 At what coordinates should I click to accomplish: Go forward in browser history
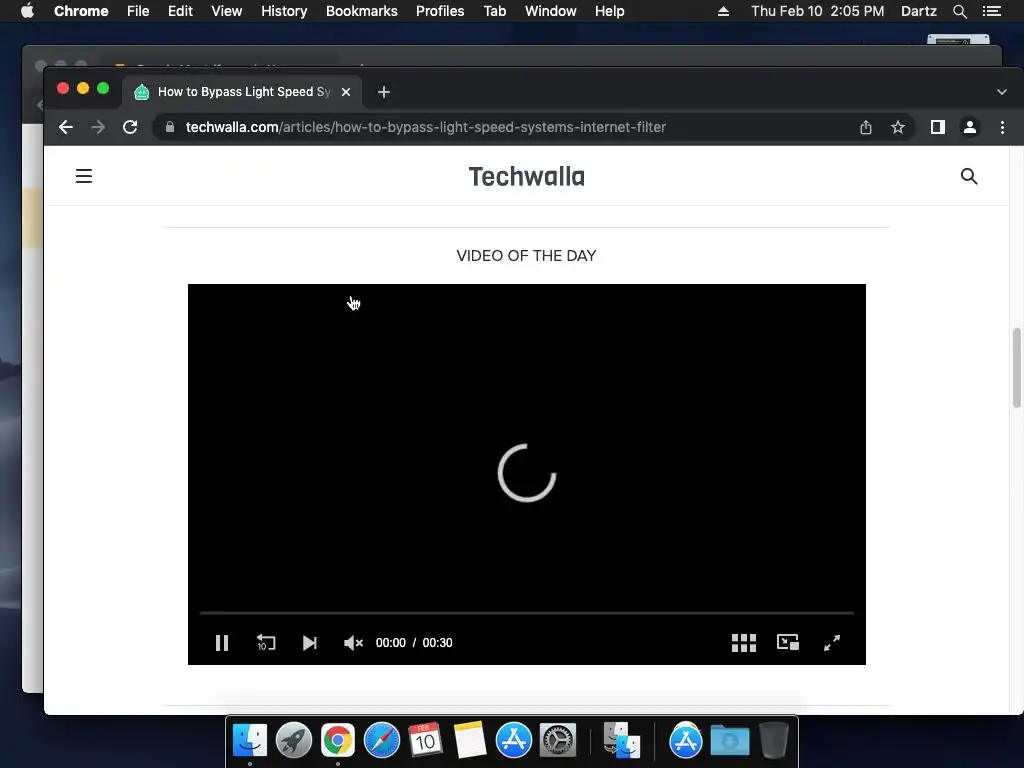coord(98,127)
